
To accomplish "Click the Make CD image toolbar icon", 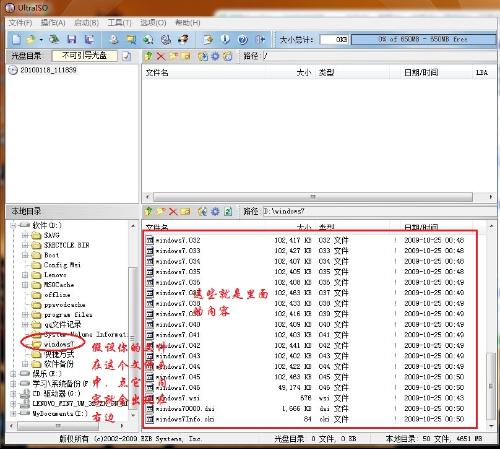I will pos(114,40).
